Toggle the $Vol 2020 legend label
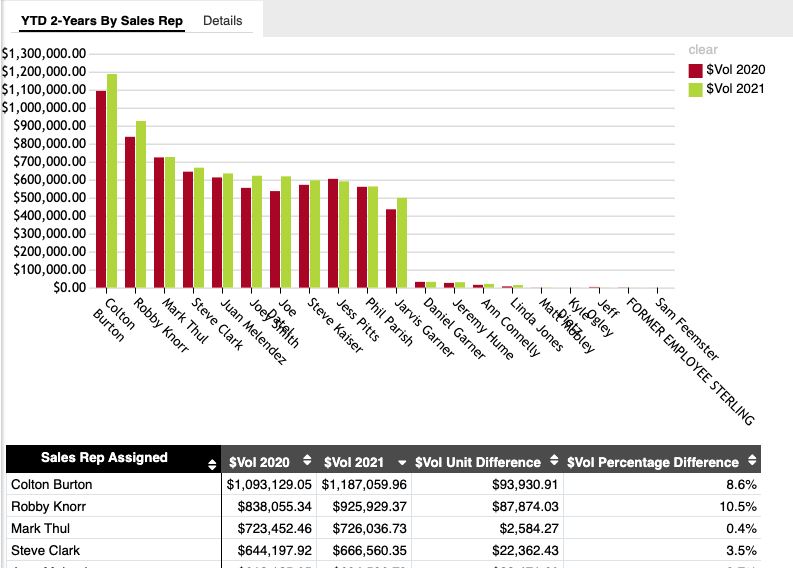 735,70
